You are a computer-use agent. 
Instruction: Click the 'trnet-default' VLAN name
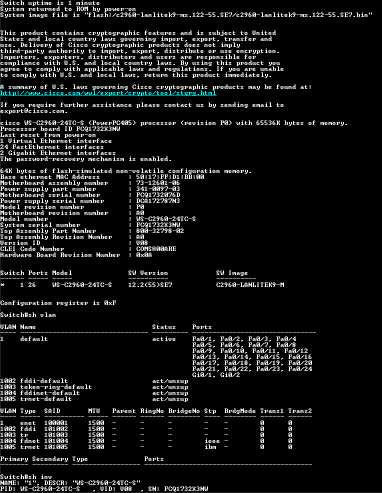(x=46, y=399)
